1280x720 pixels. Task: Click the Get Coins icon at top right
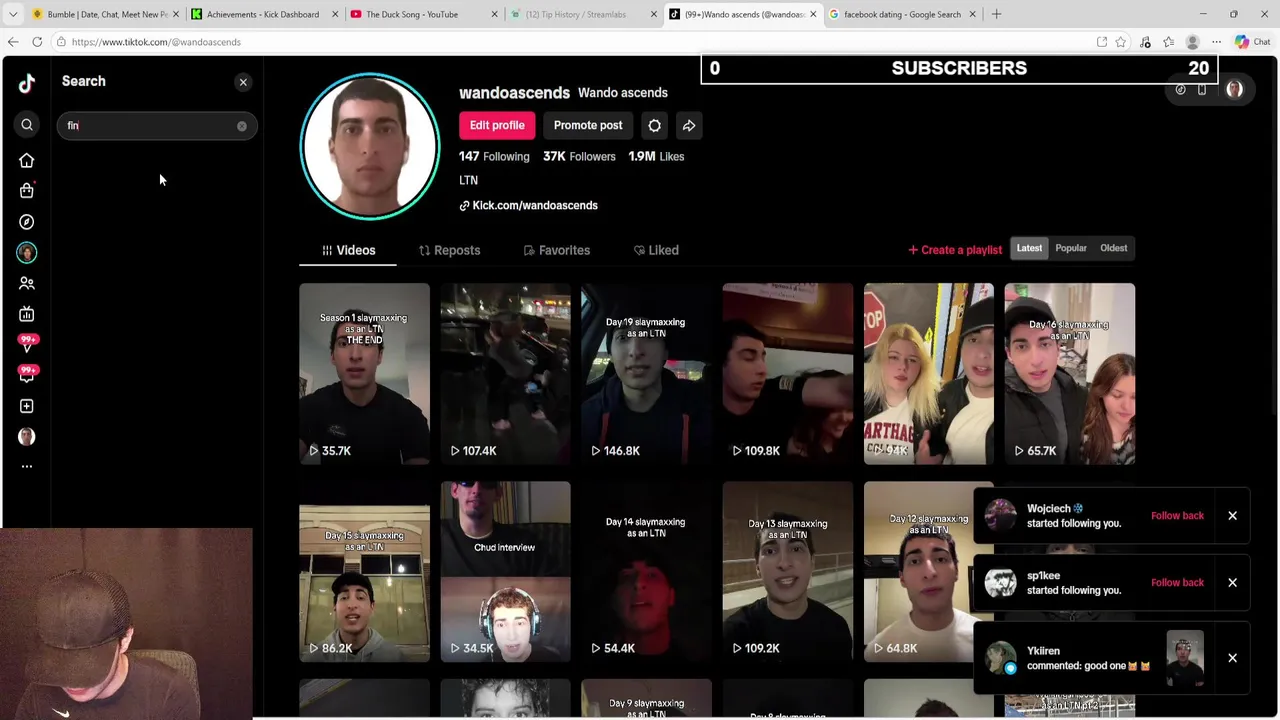(x=1180, y=90)
